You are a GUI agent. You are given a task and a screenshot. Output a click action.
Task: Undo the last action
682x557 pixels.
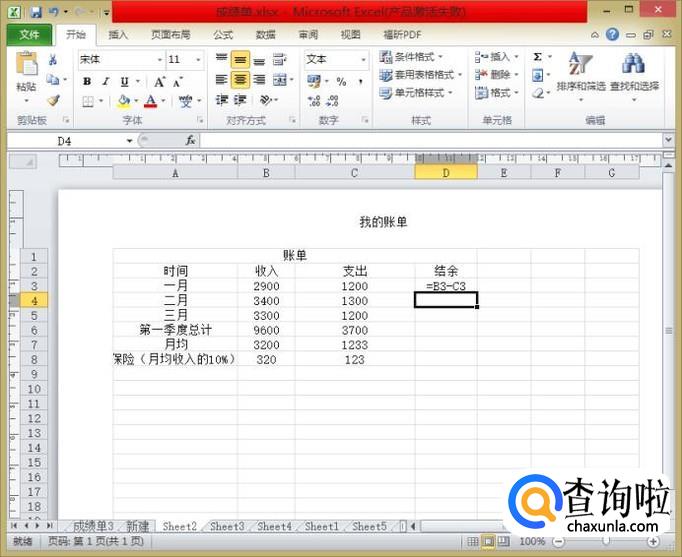pyautogui.click(x=54, y=12)
